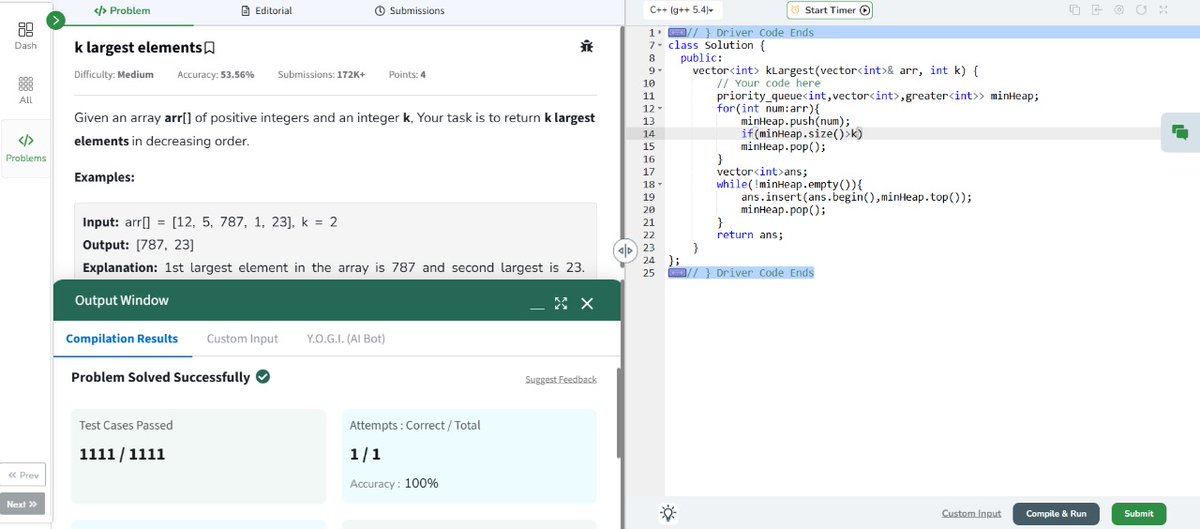Switch to the Submissions tab
1200x529 pixels.
tap(409, 10)
